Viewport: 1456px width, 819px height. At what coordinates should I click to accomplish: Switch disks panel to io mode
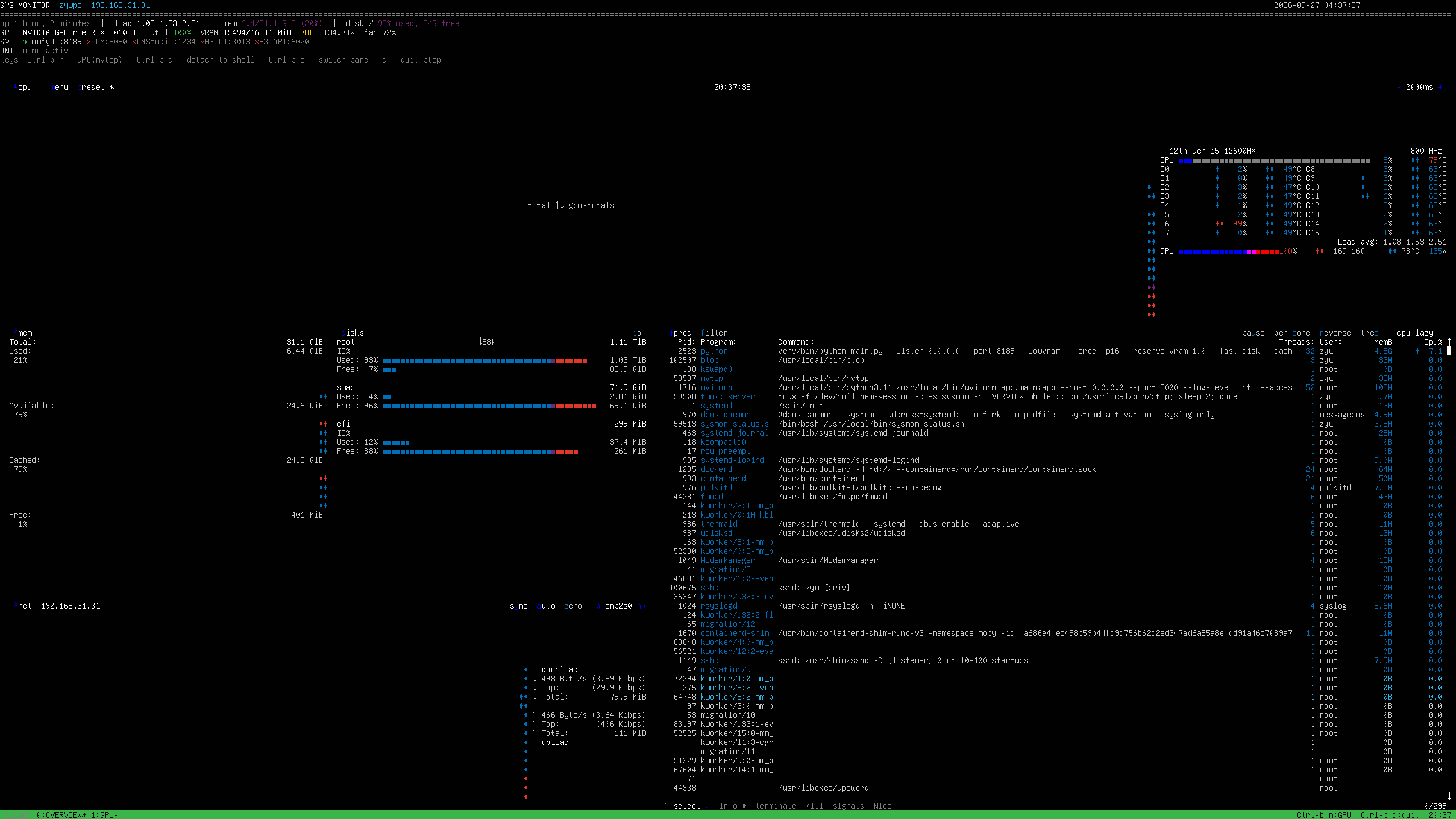click(637, 333)
